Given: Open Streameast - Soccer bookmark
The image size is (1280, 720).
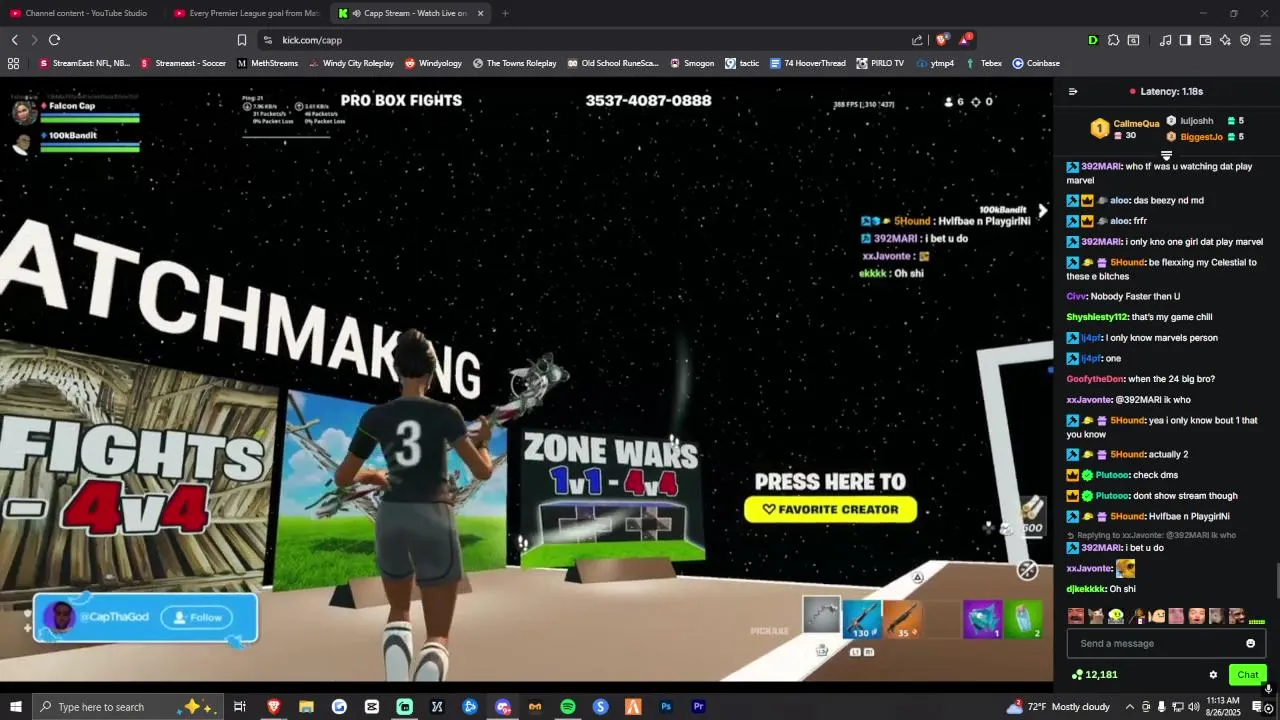Looking at the screenshot, I should 183,63.
